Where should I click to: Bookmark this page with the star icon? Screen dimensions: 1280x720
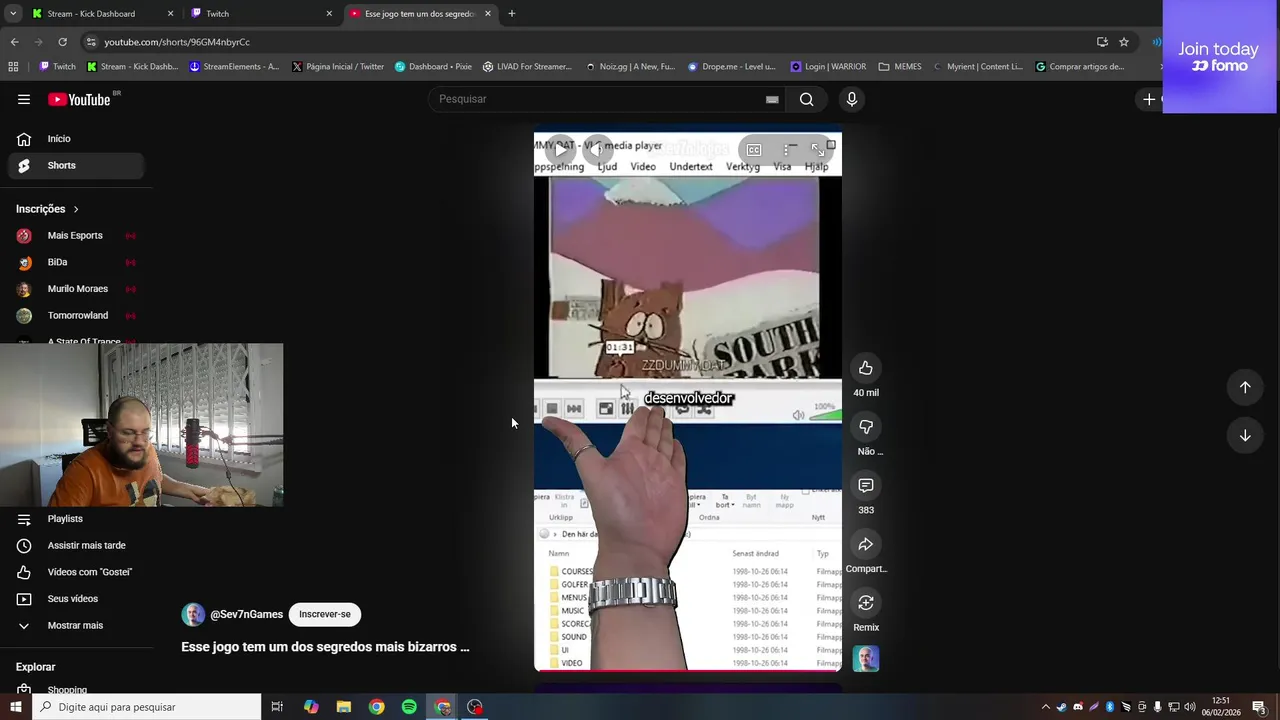(x=1124, y=42)
